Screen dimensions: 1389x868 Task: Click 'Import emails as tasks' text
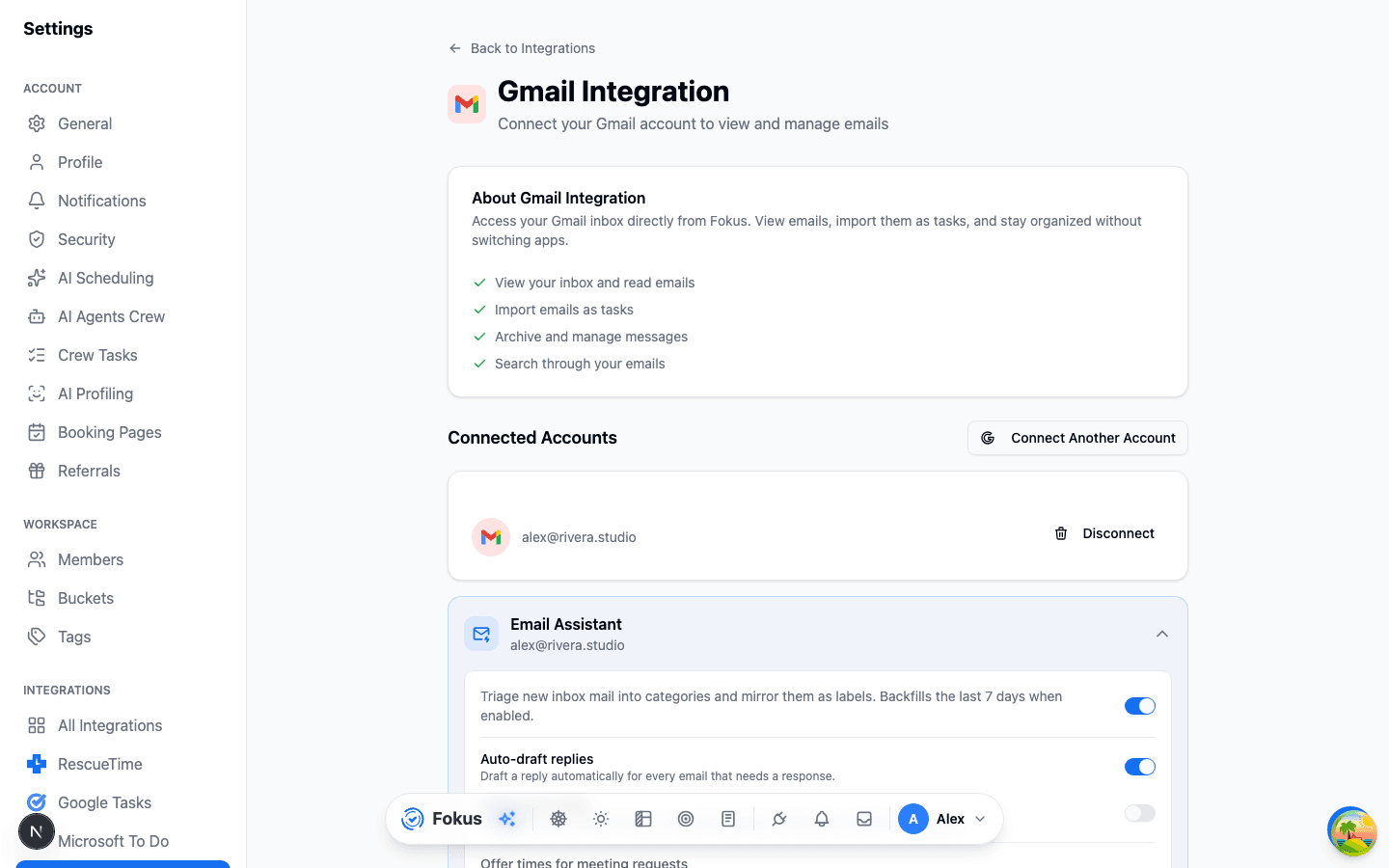[564, 310]
